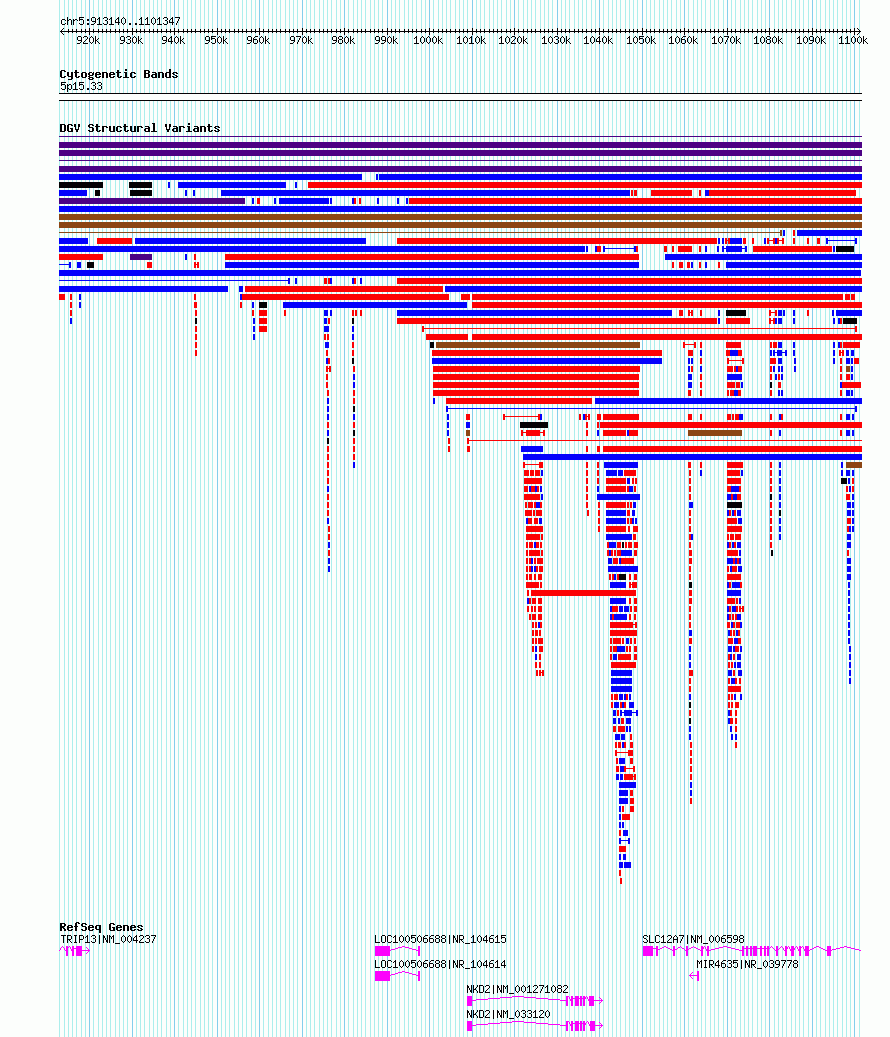Screen dimensions: 890x1037
Task: Click the purple variant bar spanning 913k to 957k
Action: point(151,201)
